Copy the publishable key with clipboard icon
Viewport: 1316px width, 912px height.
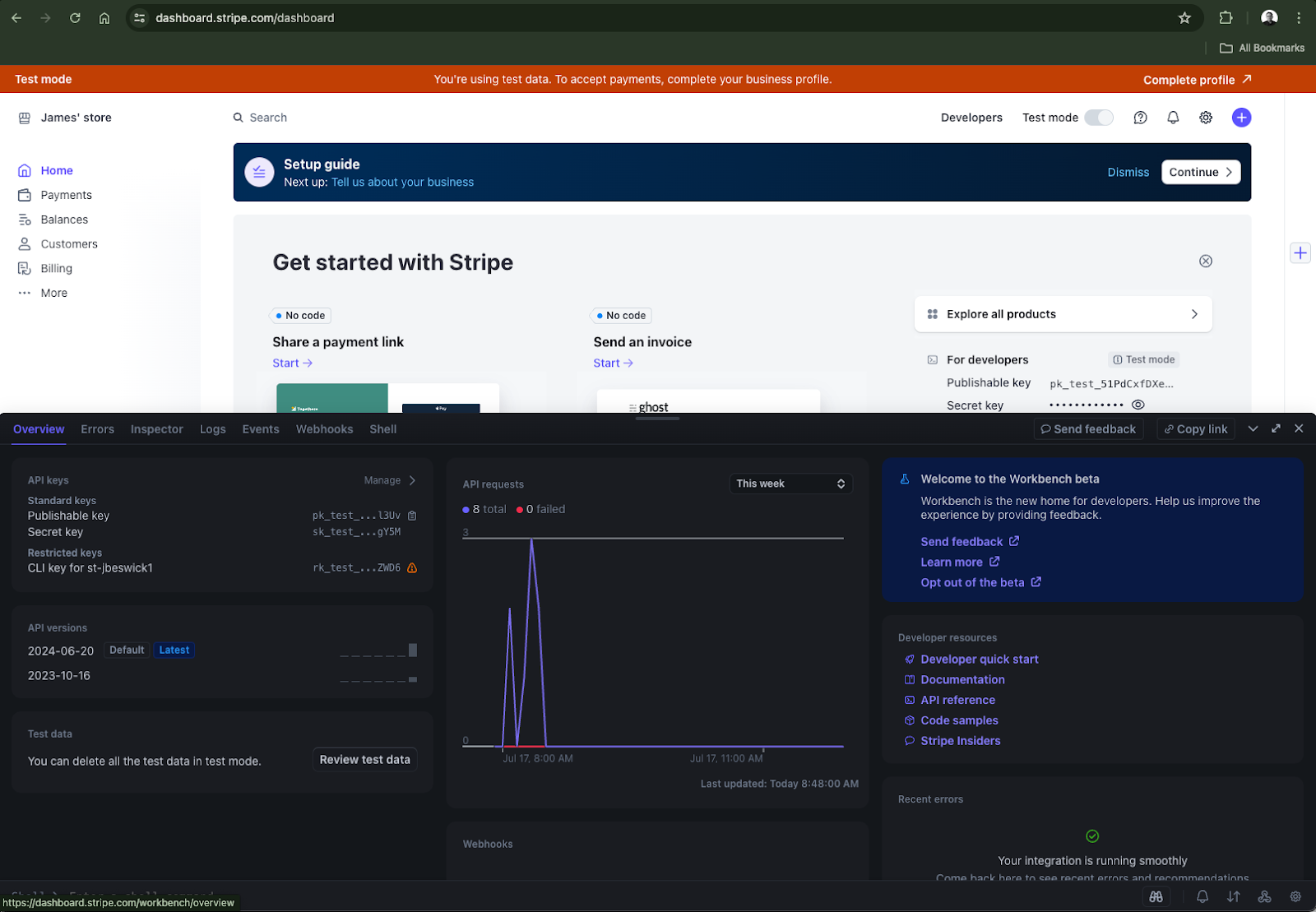412,516
